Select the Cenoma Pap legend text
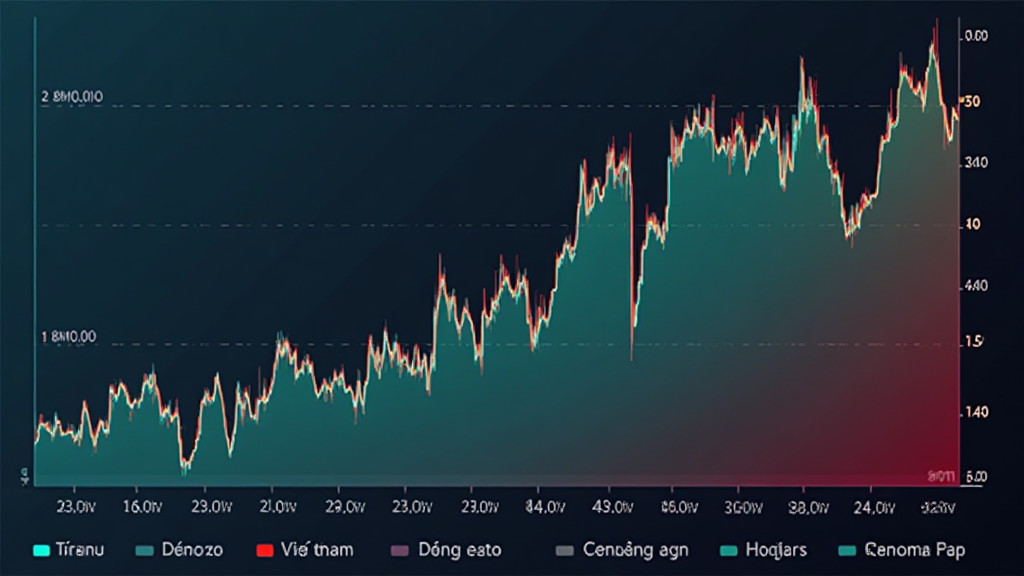 click(918, 550)
